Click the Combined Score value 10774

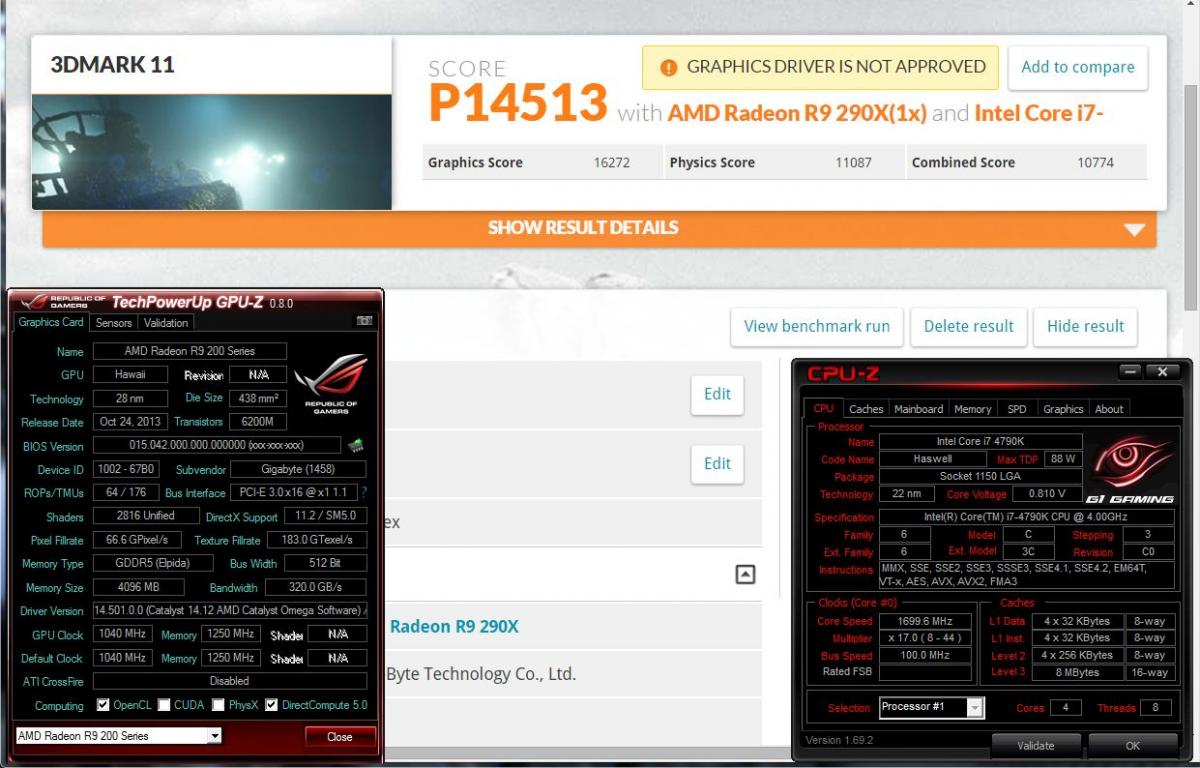[x=1095, y=163]
